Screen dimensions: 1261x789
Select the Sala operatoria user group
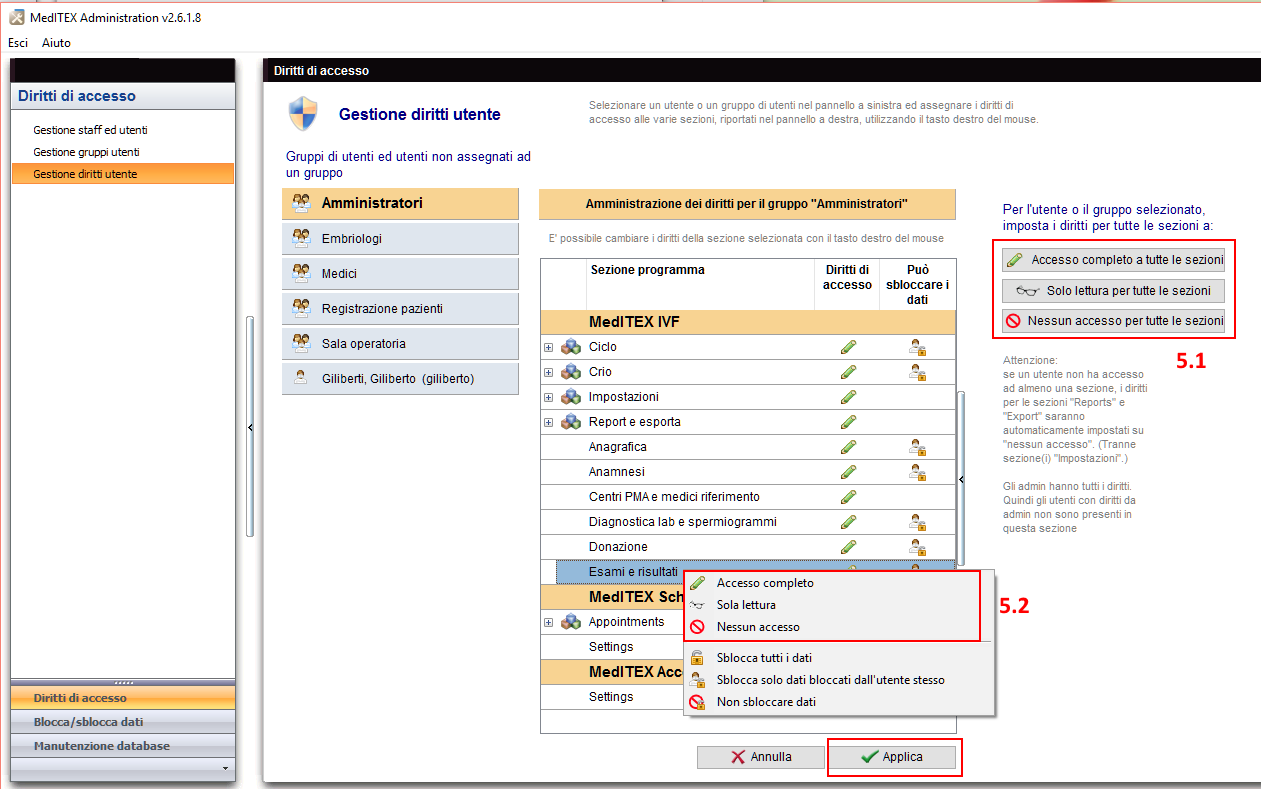(400, 344)
